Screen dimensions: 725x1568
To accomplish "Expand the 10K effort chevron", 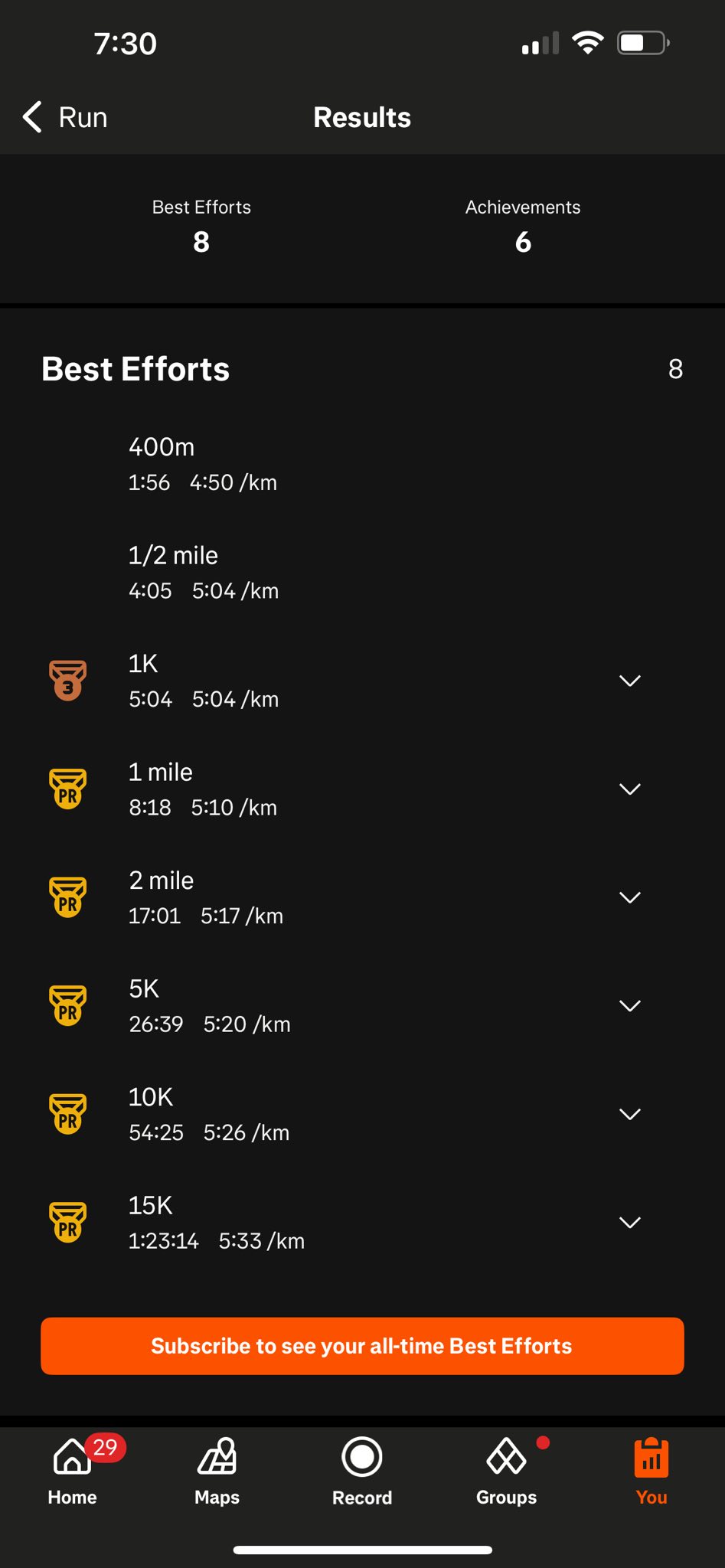I will click(630, 1114).
